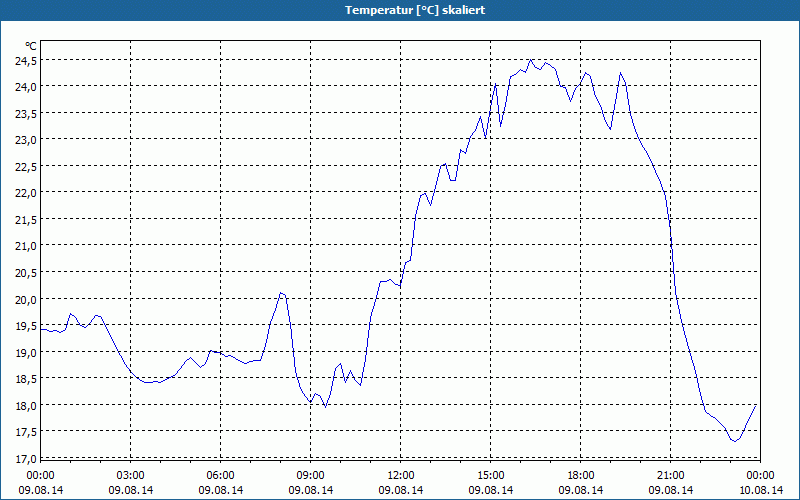Pick the '18:00' time label
This screenshot has width=800, height=500.
click(x=581, y=476)
